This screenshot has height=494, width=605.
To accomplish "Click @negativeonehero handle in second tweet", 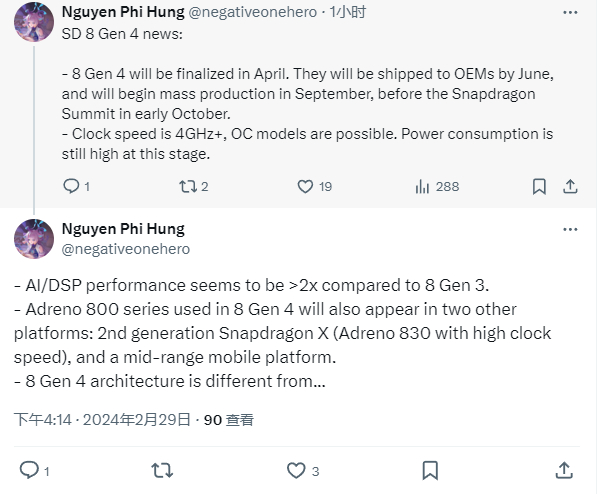I will [125, 248].
